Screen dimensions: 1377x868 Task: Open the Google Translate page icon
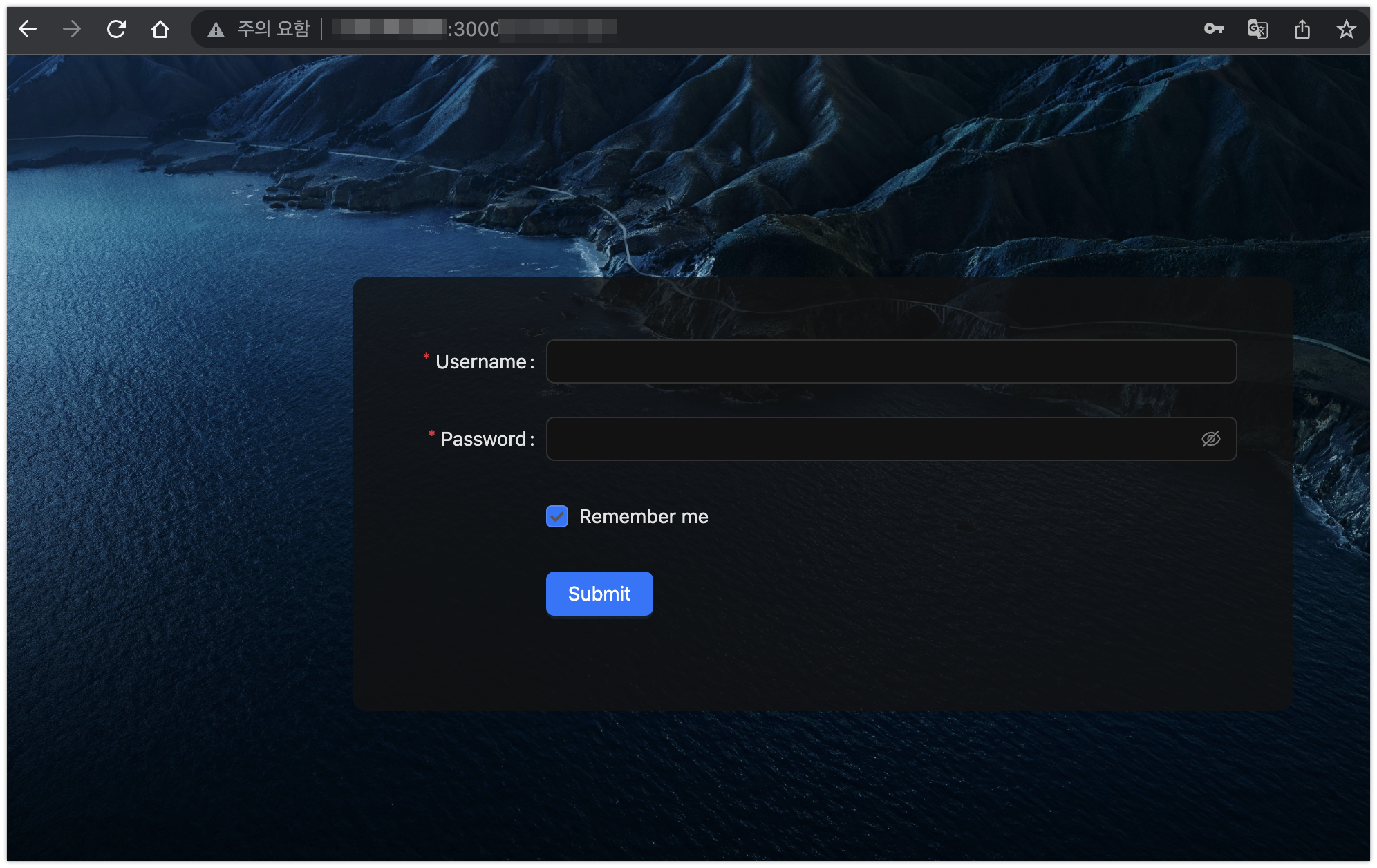pyautogui.click(x=1257, y=29)
